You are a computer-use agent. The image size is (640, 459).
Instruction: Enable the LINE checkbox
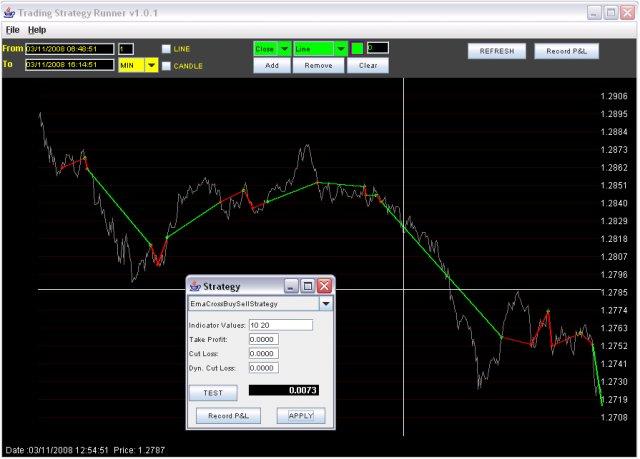tap(166, 48)
